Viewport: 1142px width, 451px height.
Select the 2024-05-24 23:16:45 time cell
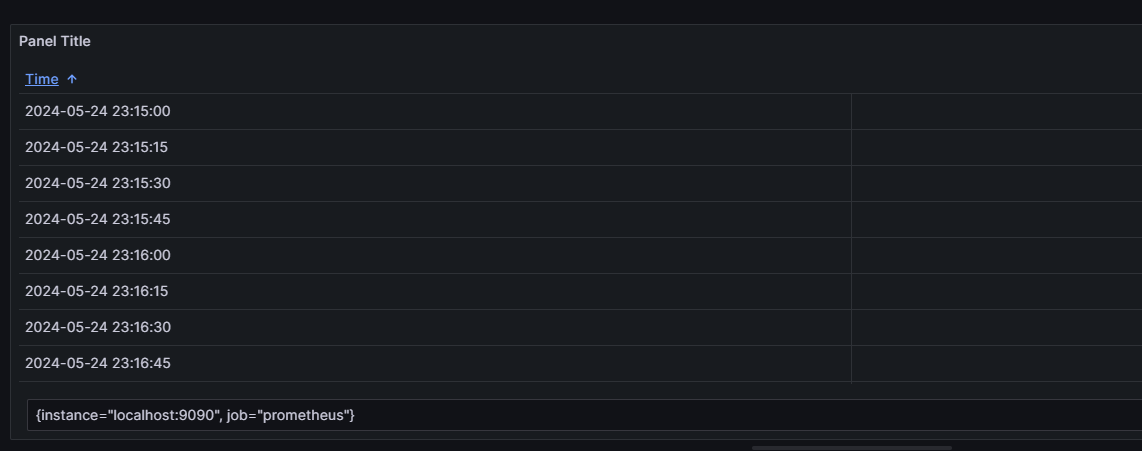coord(98,363)
